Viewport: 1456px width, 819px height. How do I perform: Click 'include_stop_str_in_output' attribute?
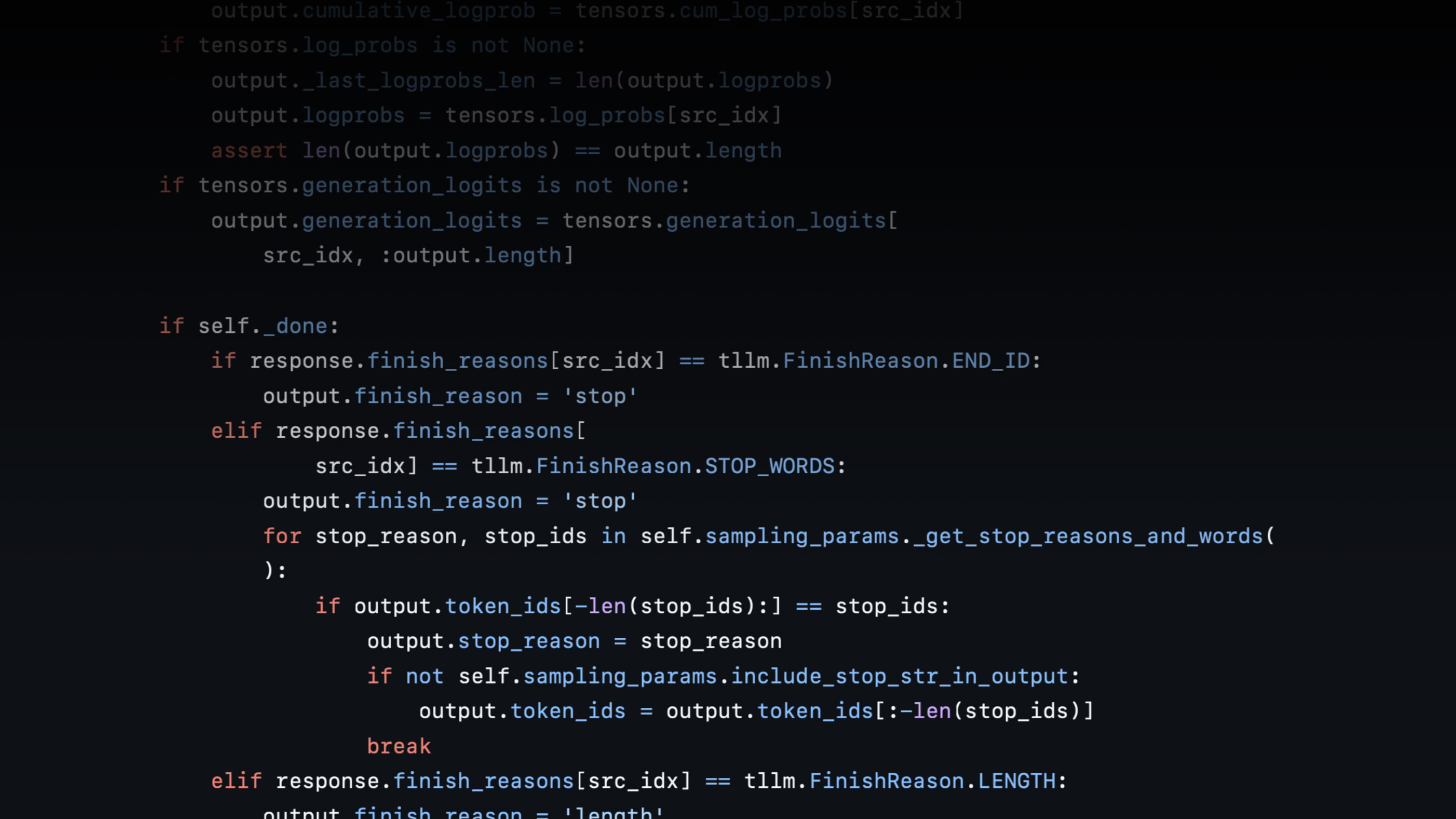[899, 676]
